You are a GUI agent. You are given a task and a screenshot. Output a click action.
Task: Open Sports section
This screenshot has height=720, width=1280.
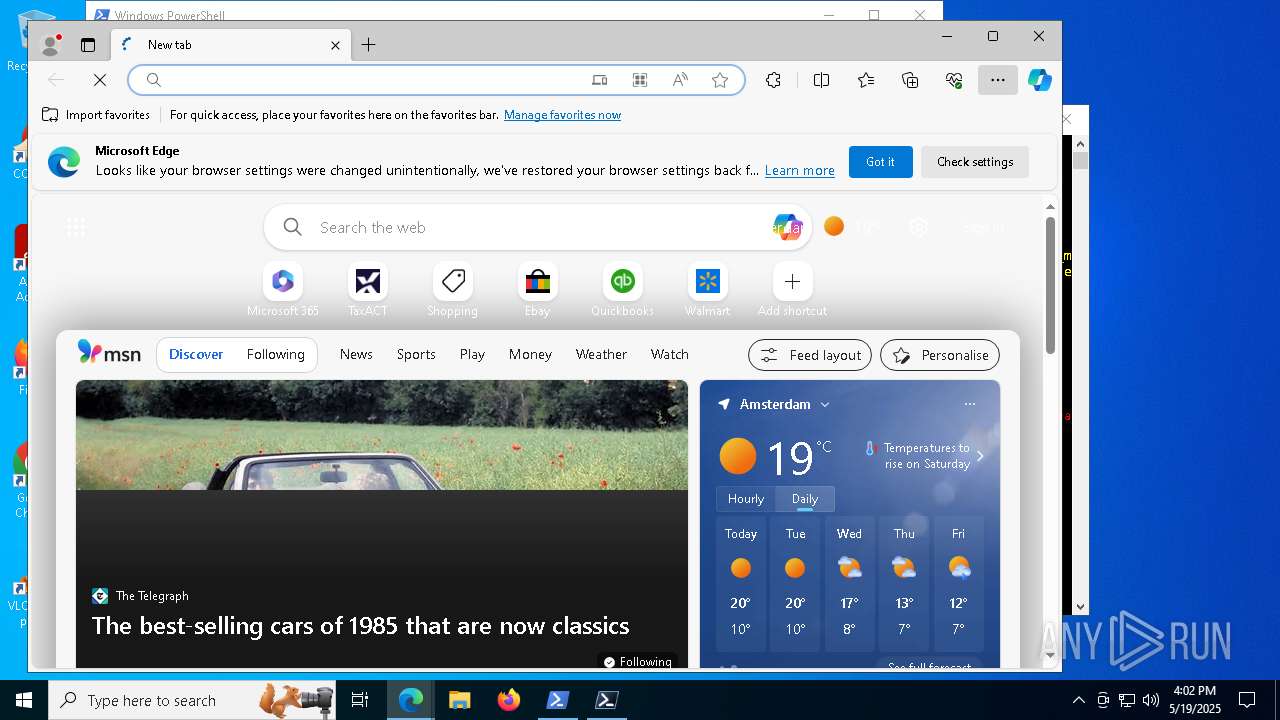416,354
